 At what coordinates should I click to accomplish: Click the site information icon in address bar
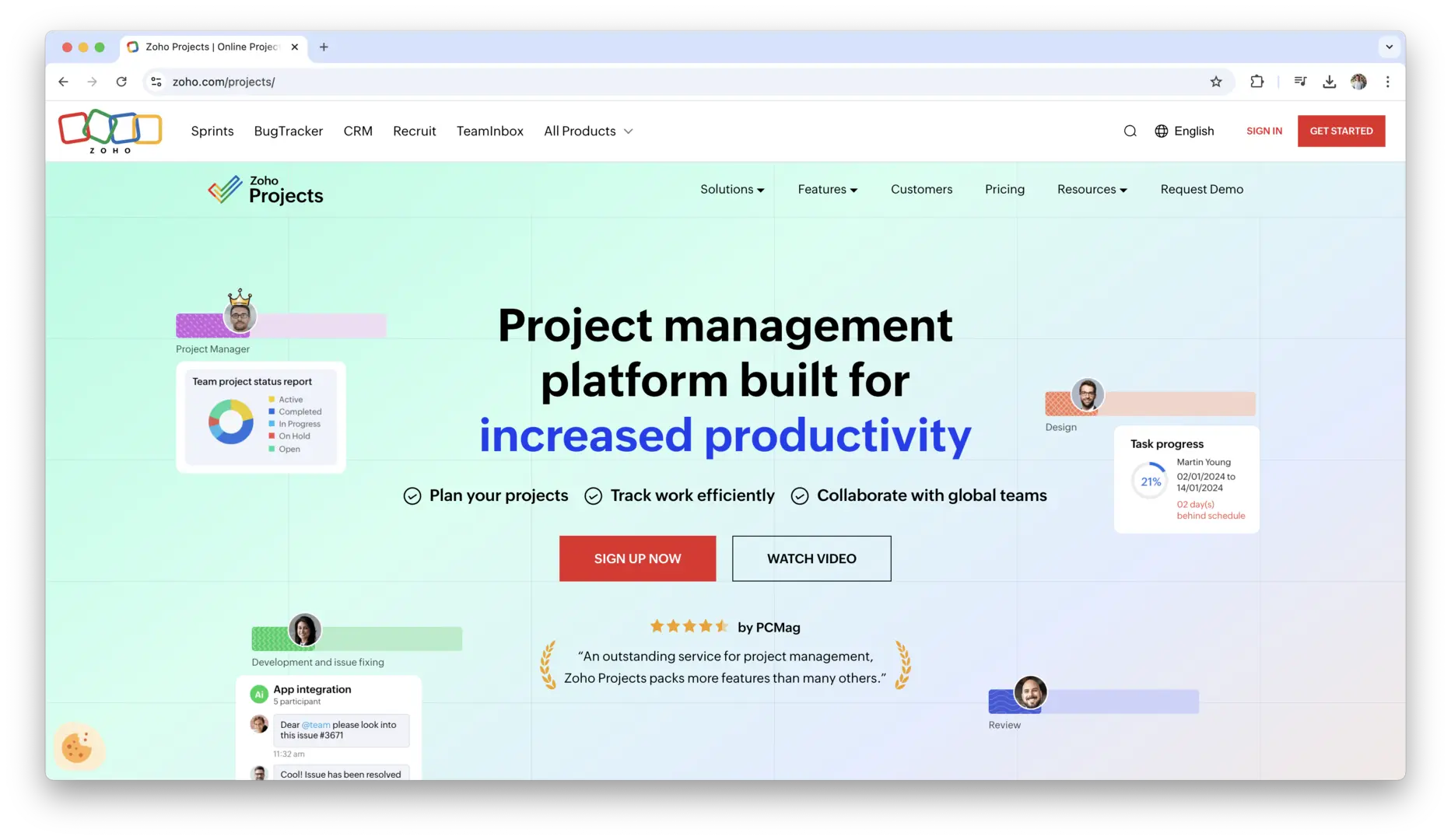point(156,82)
